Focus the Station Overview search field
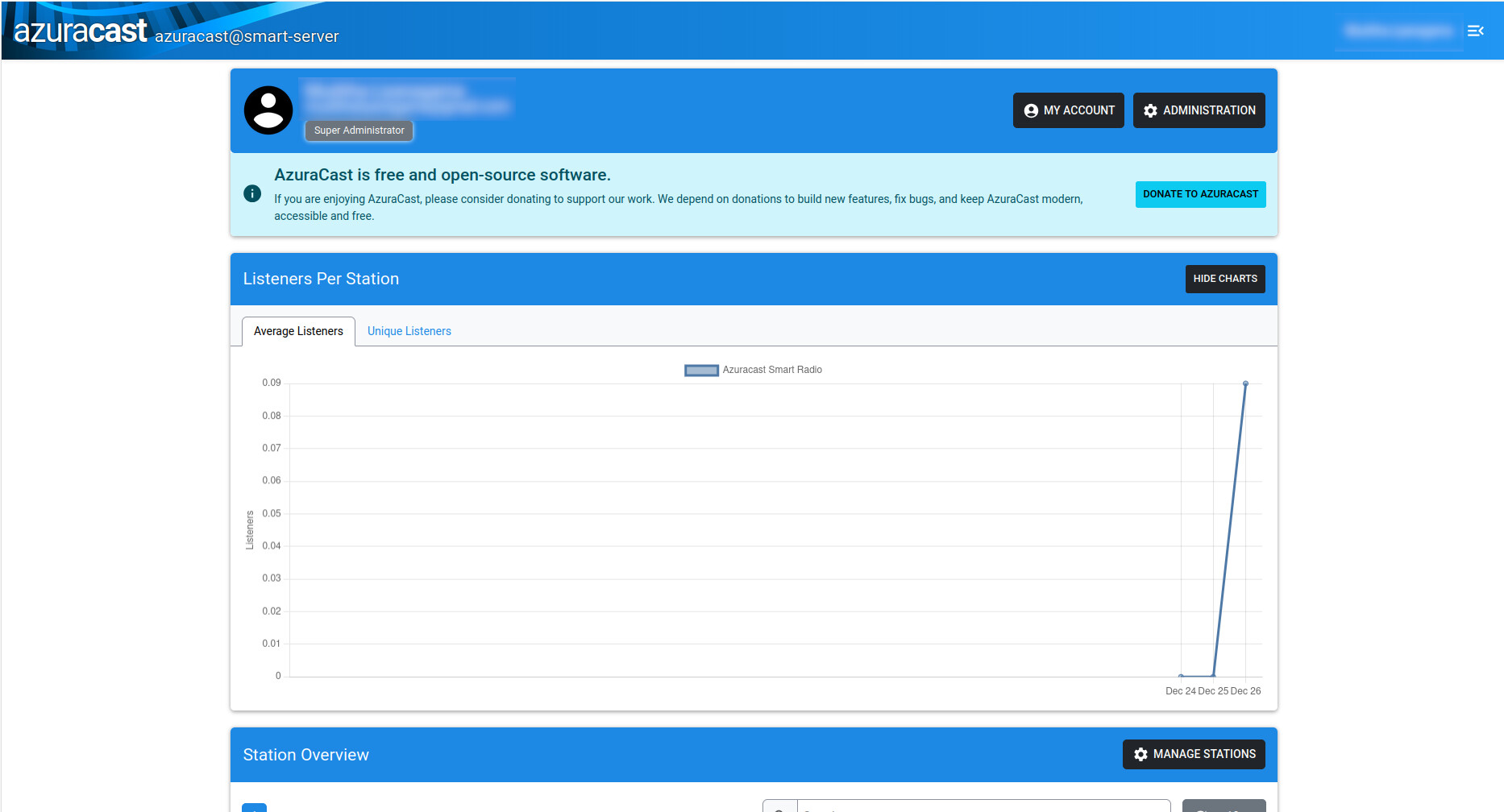This screenshot has height=812, width=1504. coord(983,806)
